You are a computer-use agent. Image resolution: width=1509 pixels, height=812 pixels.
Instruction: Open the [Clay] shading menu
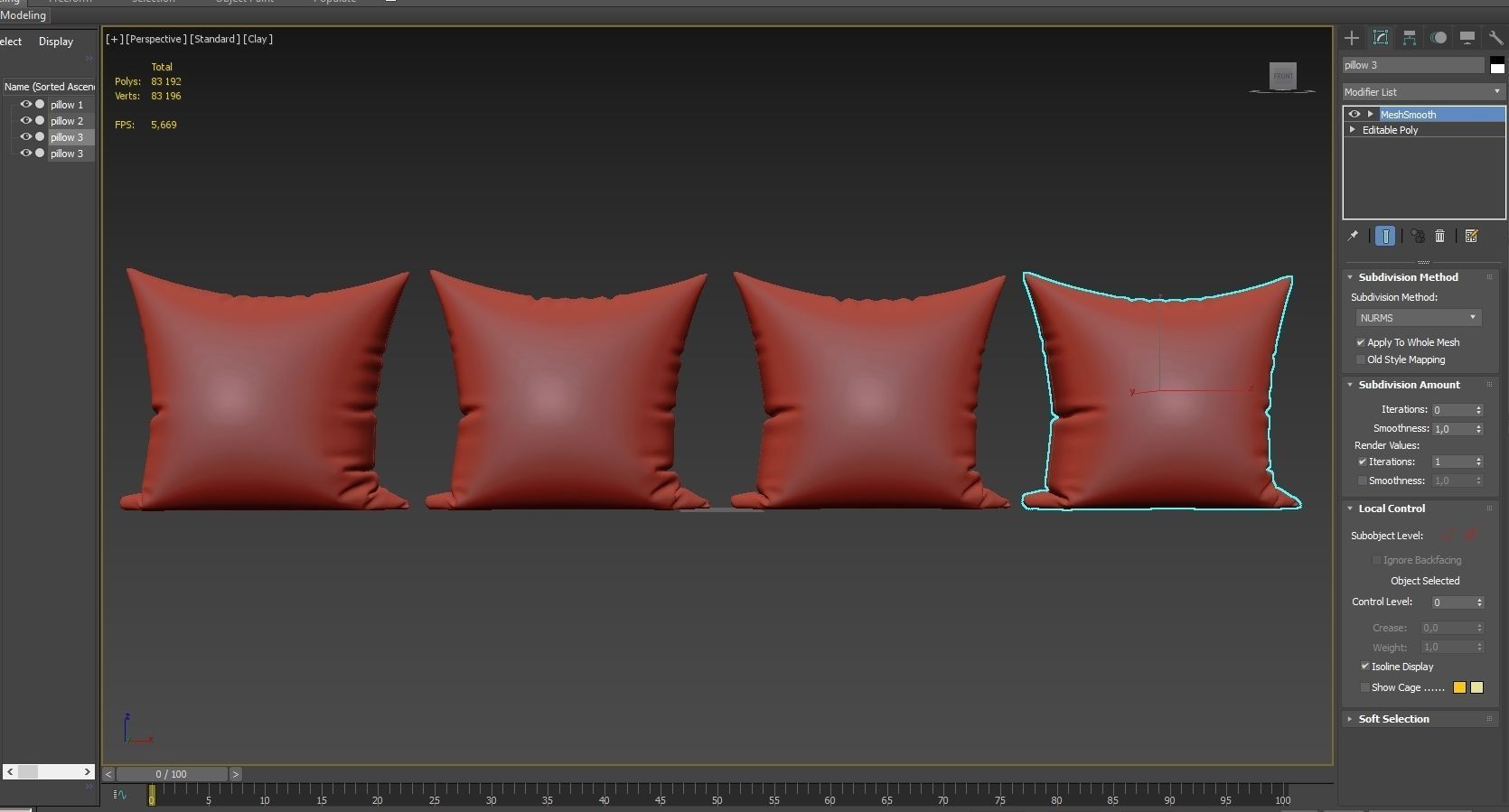tap(258, 39)
